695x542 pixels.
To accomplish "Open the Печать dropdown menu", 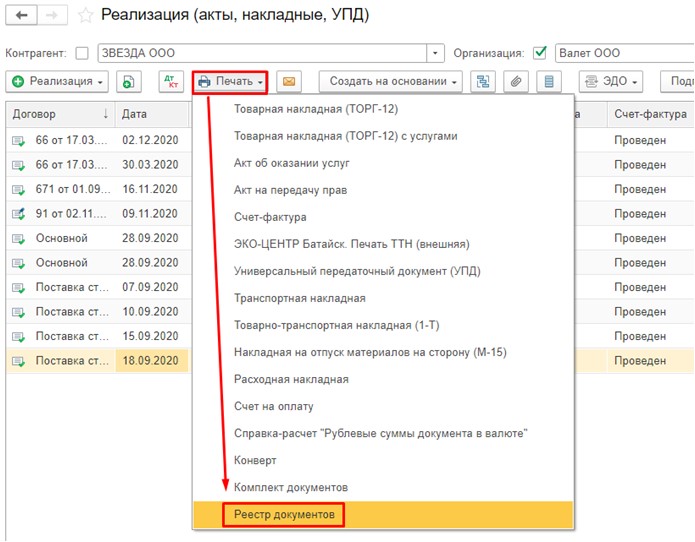I will [230, 82].
